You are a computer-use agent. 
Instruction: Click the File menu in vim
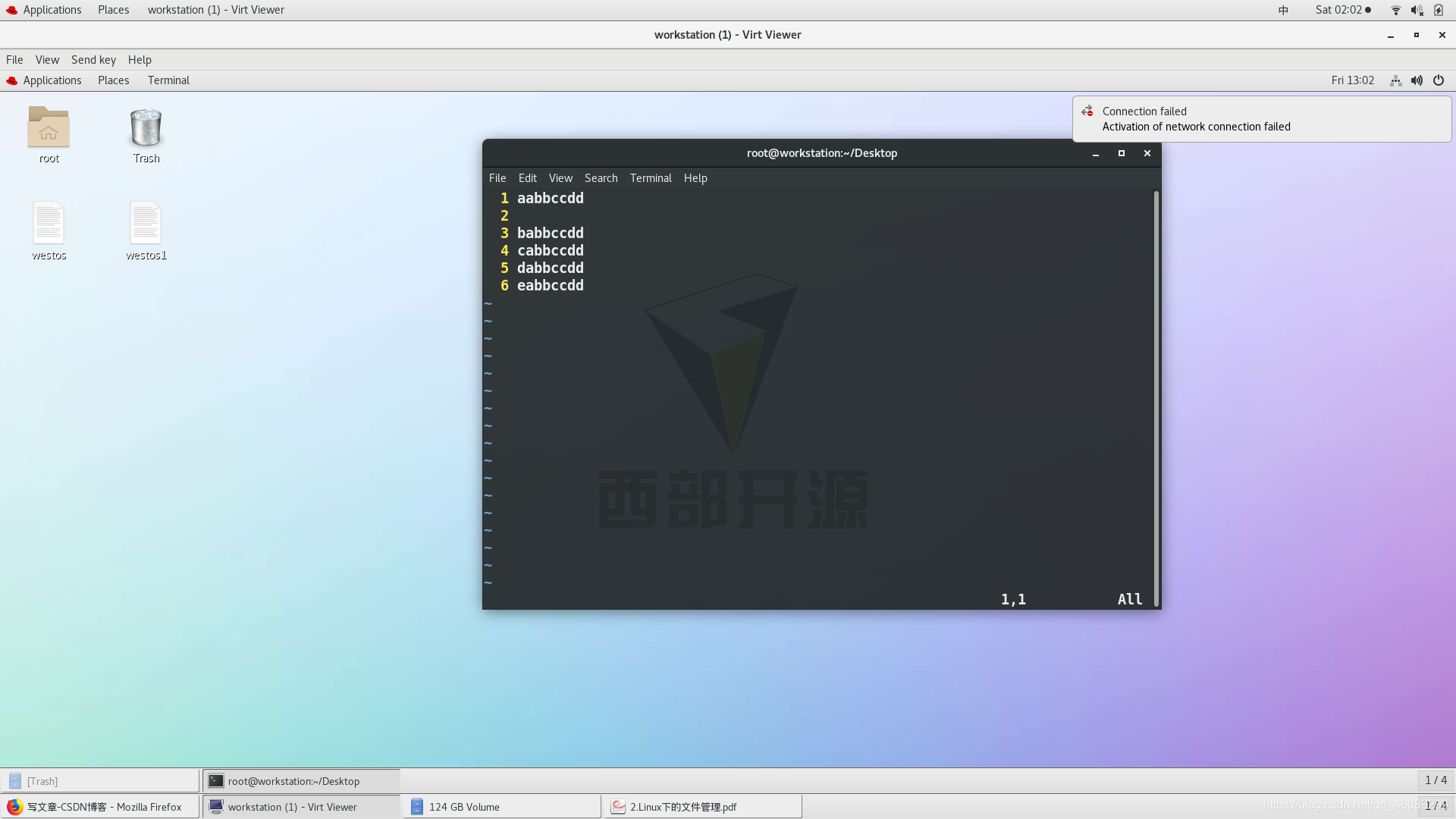click(497, 177)
